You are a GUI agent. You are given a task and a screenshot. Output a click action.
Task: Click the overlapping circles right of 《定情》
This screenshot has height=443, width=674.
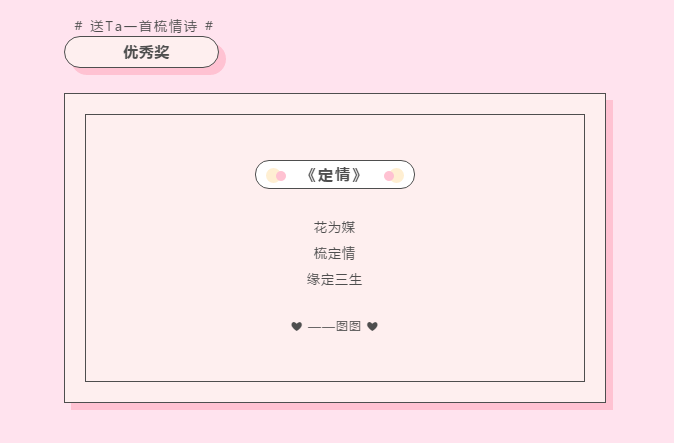[x=394, y=175]
